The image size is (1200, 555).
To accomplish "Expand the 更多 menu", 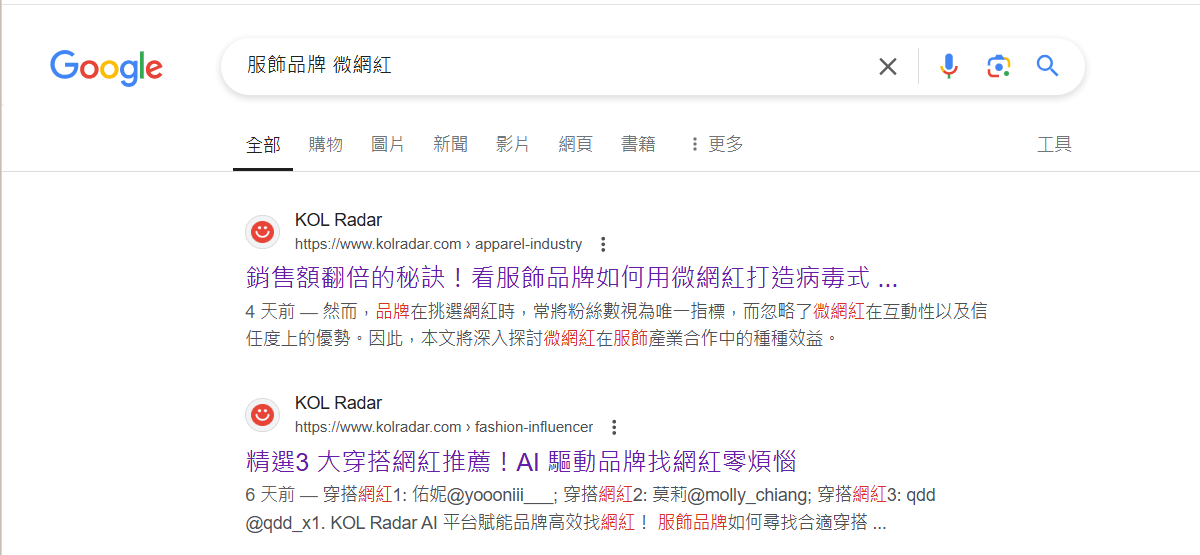I will pos(716,145).
